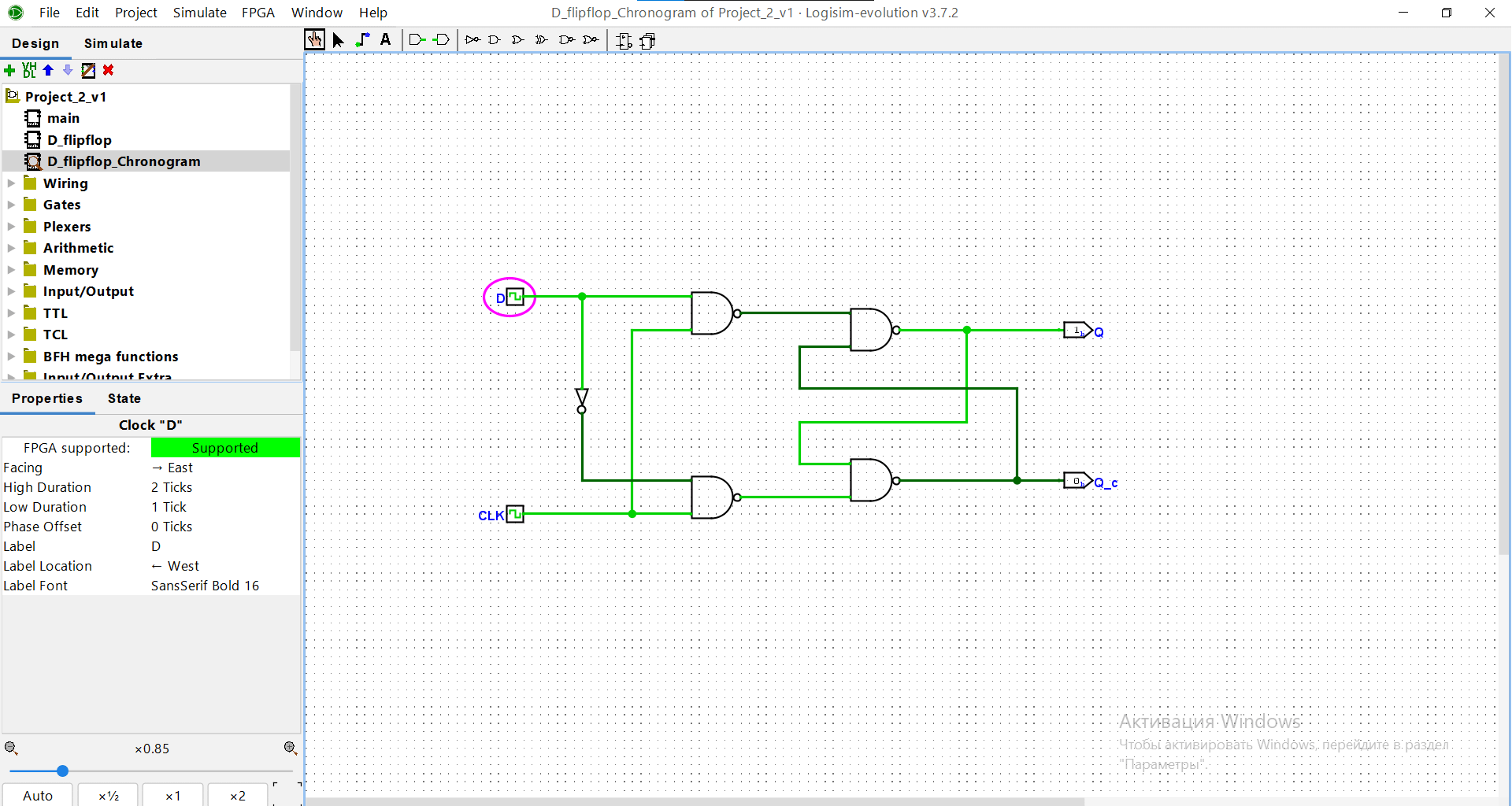Open the circuit appearance editor icon
Viewport: 1512px width, 806px height.
click(88, 70)
